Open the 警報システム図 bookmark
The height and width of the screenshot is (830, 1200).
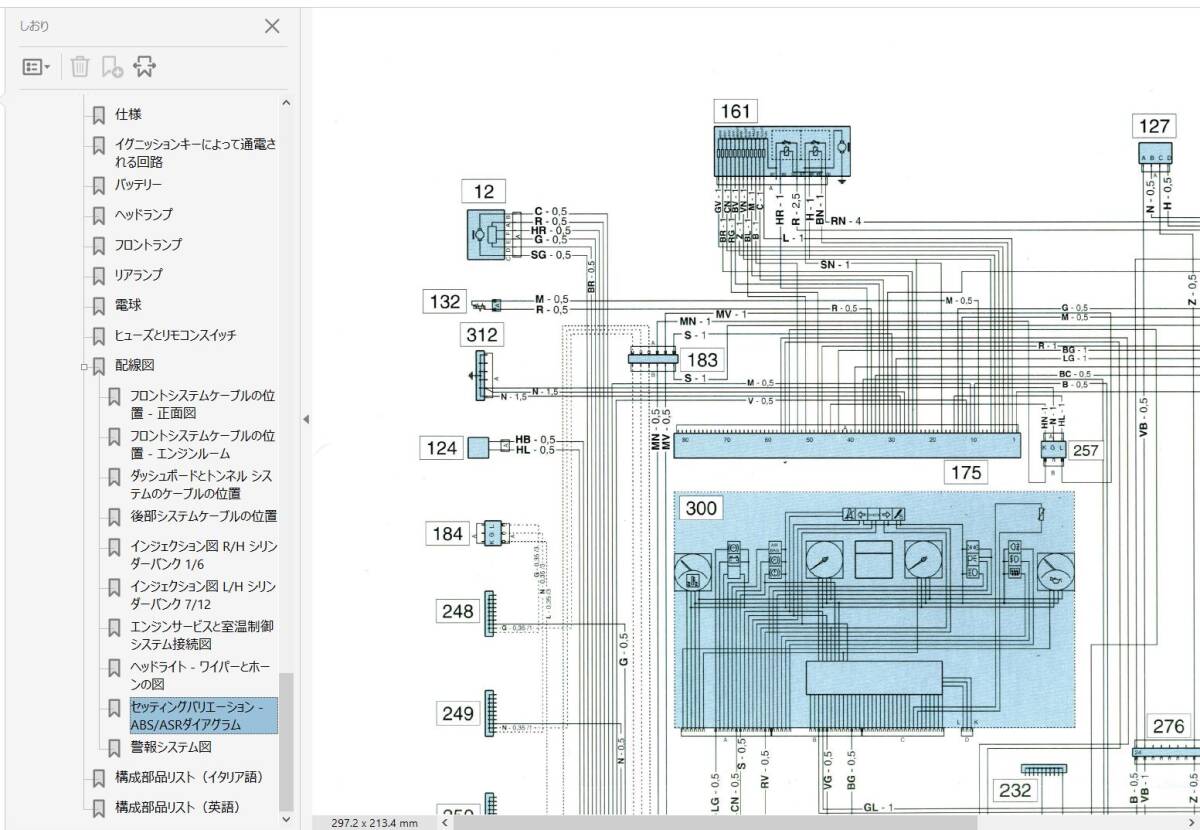point(170,747)
